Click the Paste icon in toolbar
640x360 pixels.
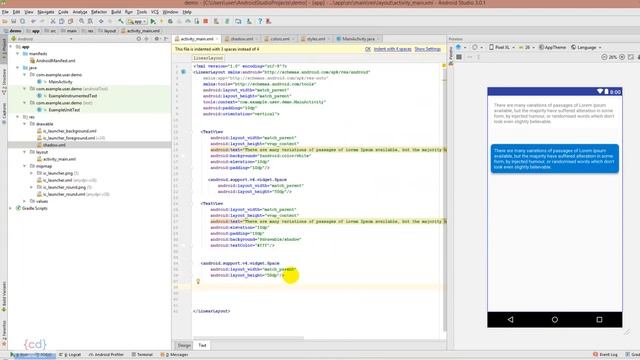pos(71,21)
